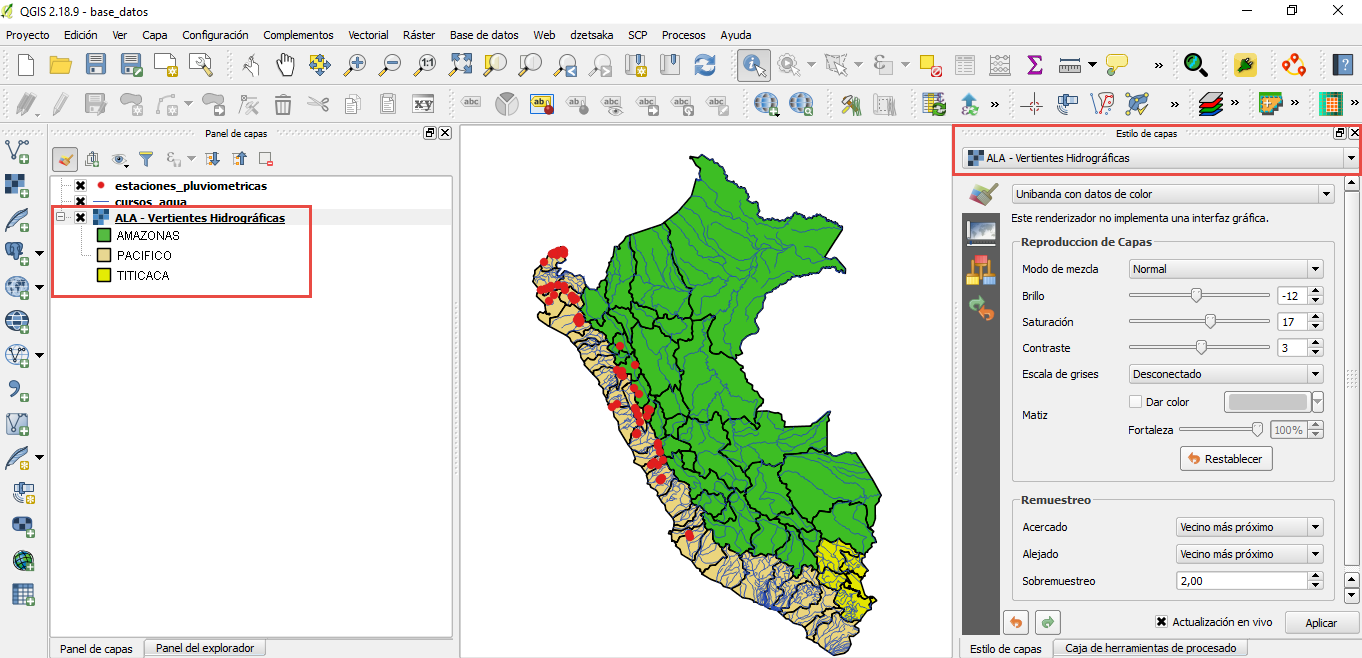Open the Modo de mezcla dropdown
Viewport: 1362px width, 658px height.
coord(1224,268)
